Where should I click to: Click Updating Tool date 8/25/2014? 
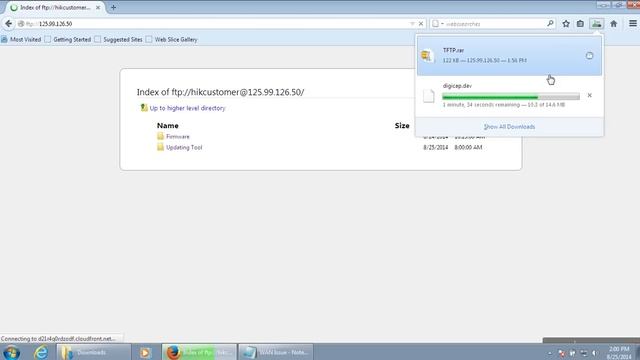(x=436, y=147)
